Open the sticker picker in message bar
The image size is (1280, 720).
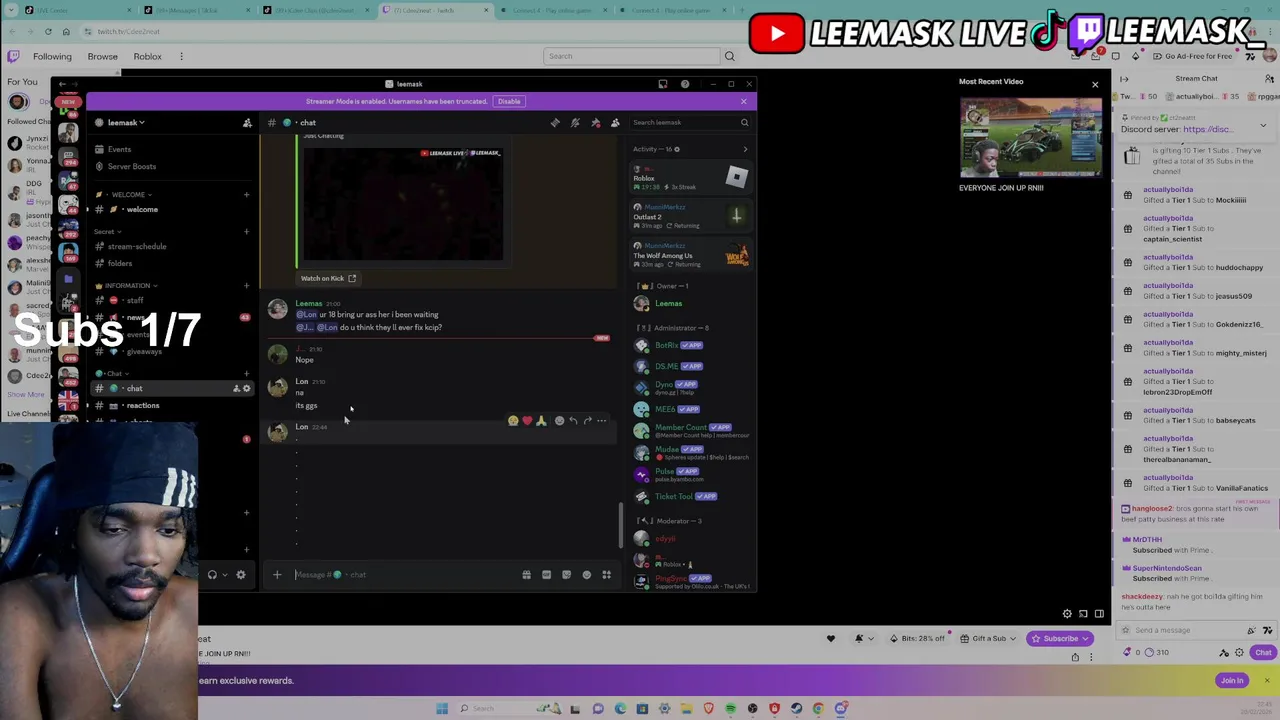pyautogui.click(x=566, y=575)
